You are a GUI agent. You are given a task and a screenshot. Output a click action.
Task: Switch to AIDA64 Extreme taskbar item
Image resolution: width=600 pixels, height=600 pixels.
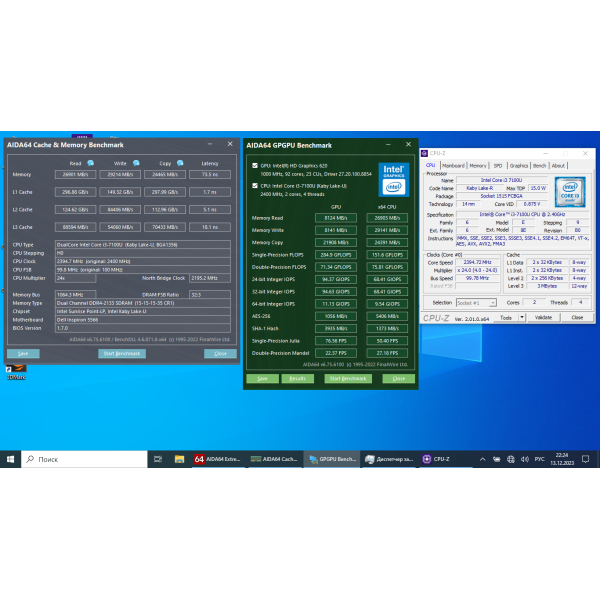[218, 459]
